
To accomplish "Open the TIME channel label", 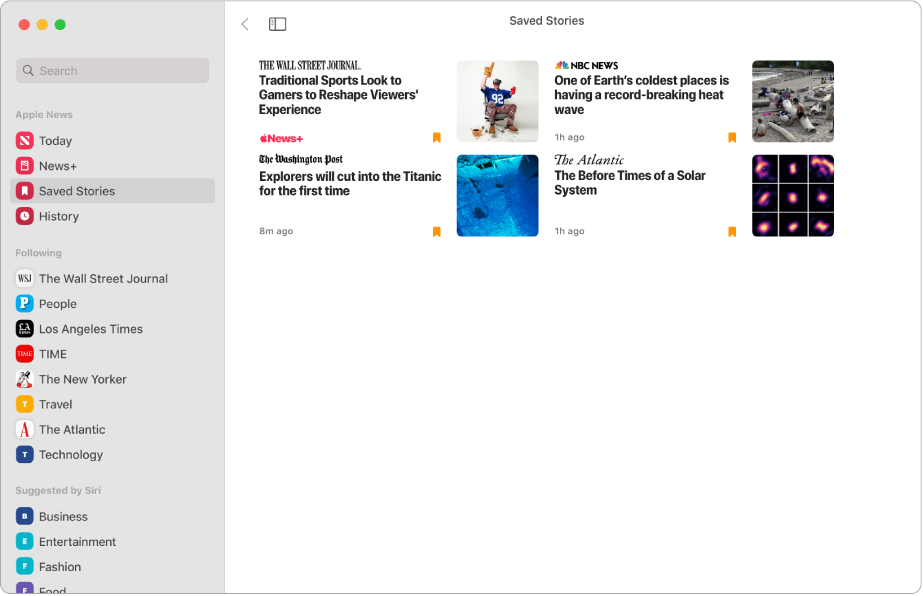I will pos(53,354).
